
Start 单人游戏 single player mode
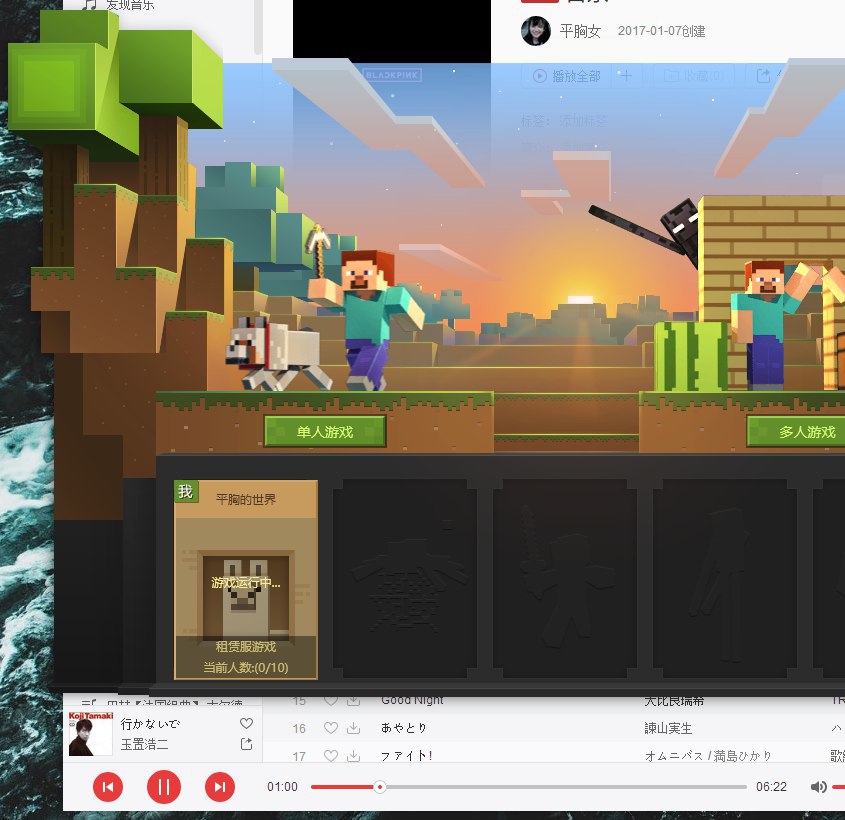tap(325, 432)
